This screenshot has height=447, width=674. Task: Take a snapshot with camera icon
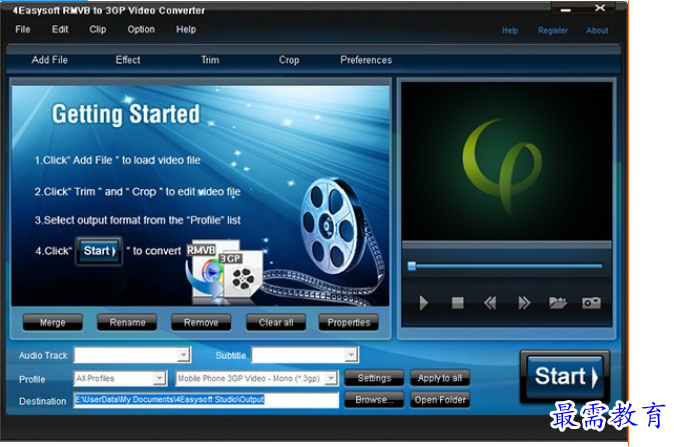click(x=591, y=303)
